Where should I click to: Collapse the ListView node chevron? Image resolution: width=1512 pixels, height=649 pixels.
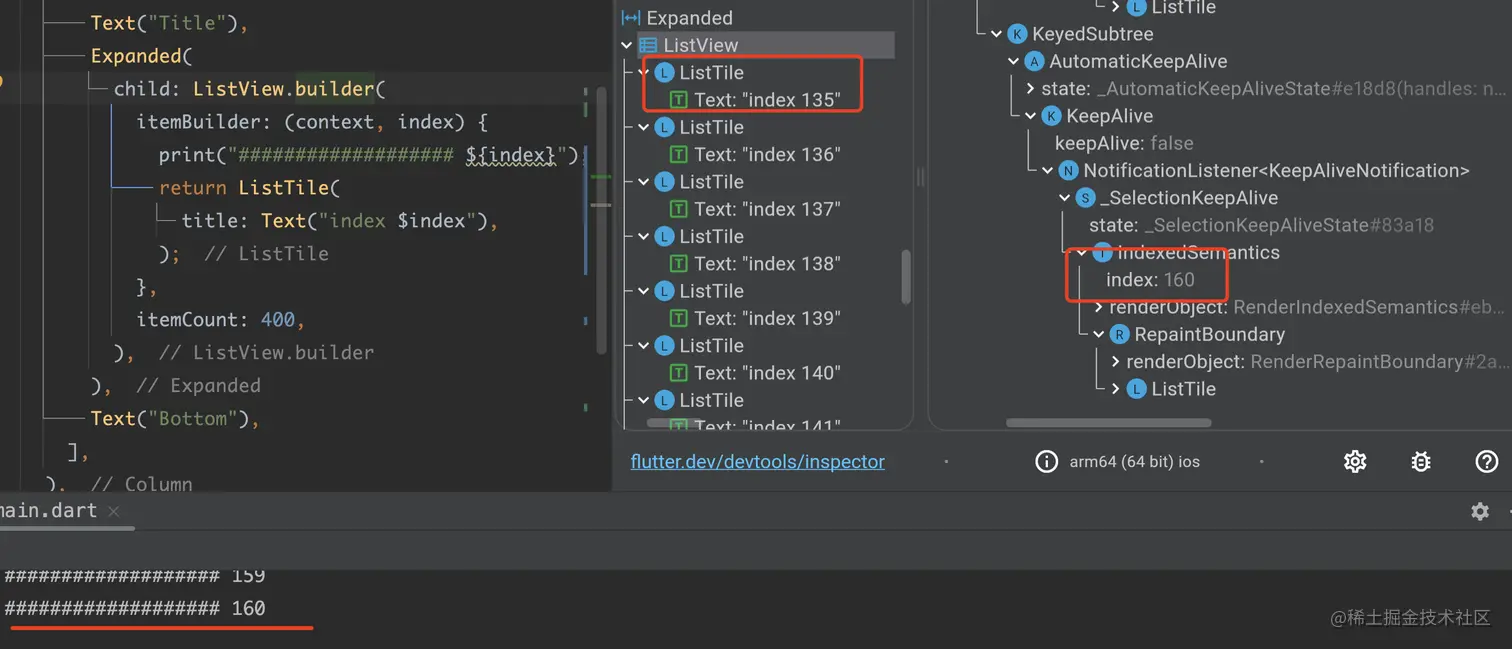(627, 45)
